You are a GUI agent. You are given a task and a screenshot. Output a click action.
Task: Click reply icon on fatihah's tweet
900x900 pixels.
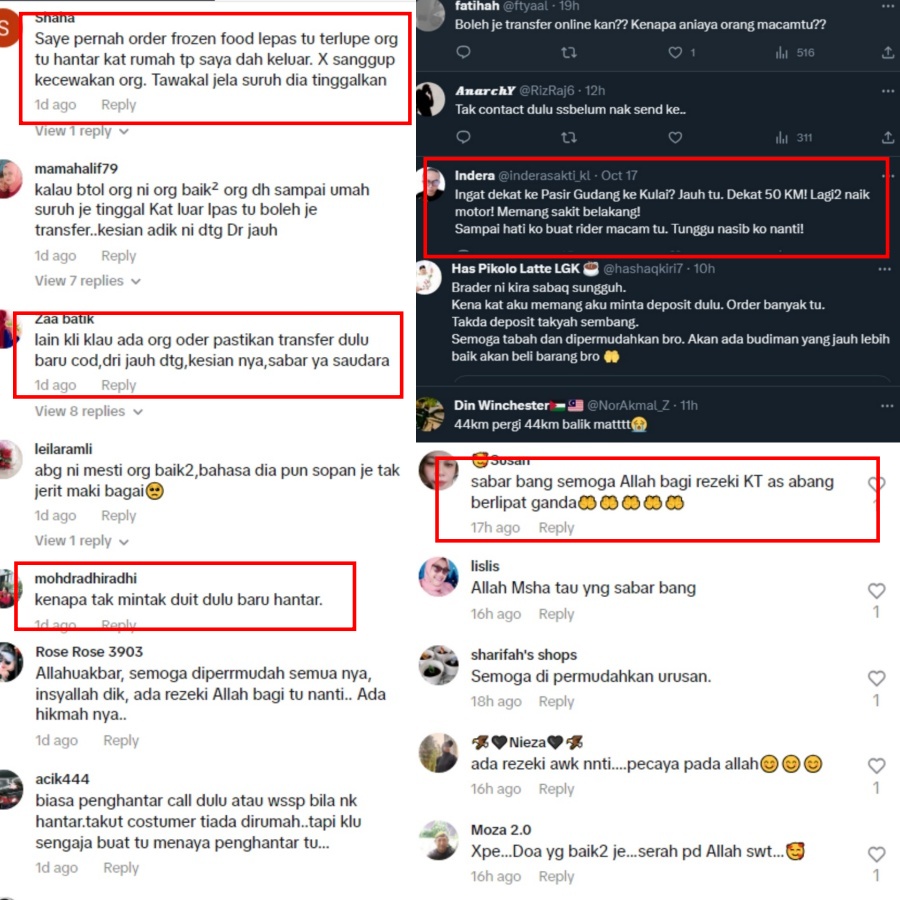pyautogui.click(x=463, y=52)
